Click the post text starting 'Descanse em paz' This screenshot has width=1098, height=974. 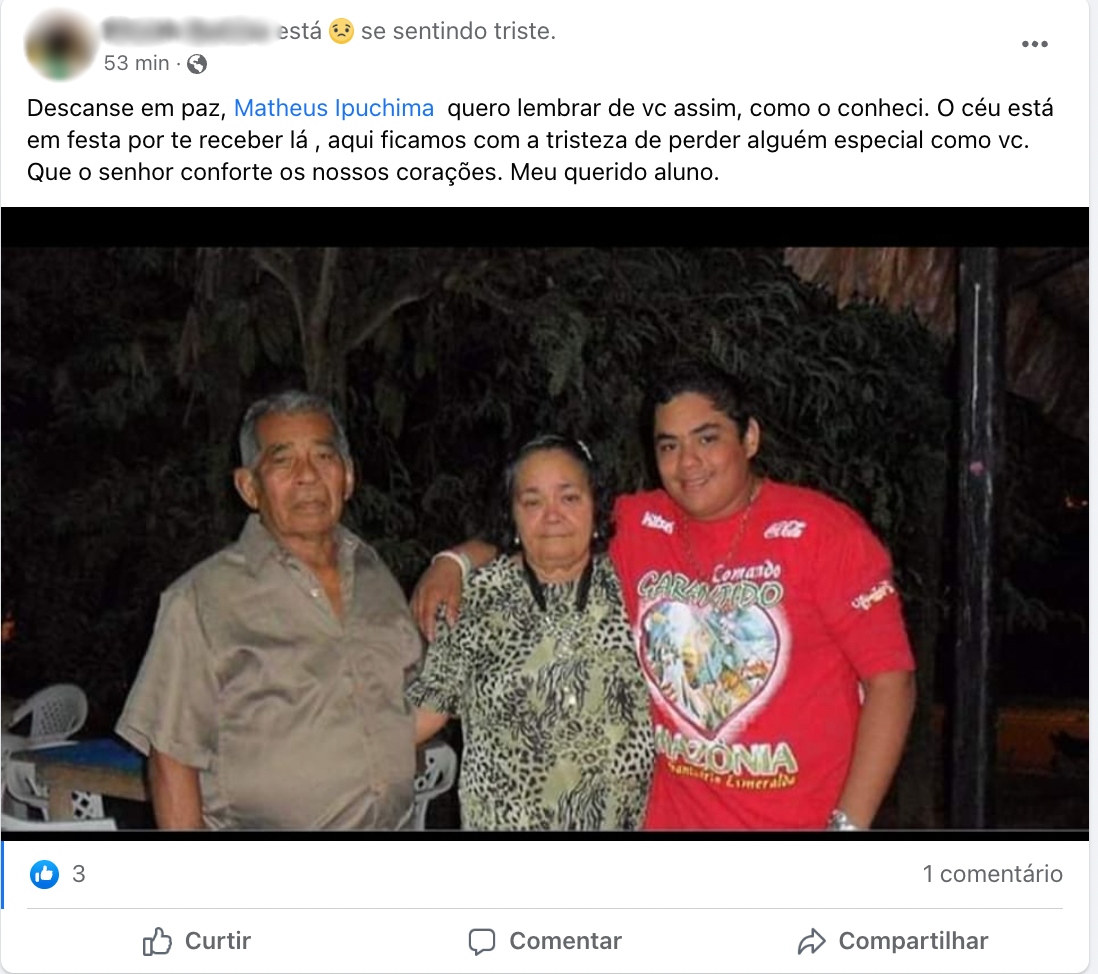pyautogui.click(x=540, y=139)
